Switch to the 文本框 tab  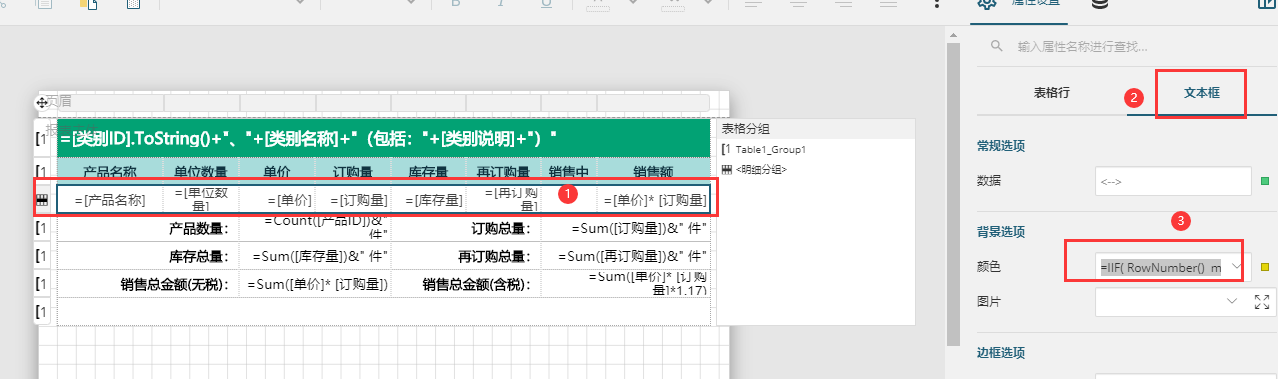click(1200, 93)
